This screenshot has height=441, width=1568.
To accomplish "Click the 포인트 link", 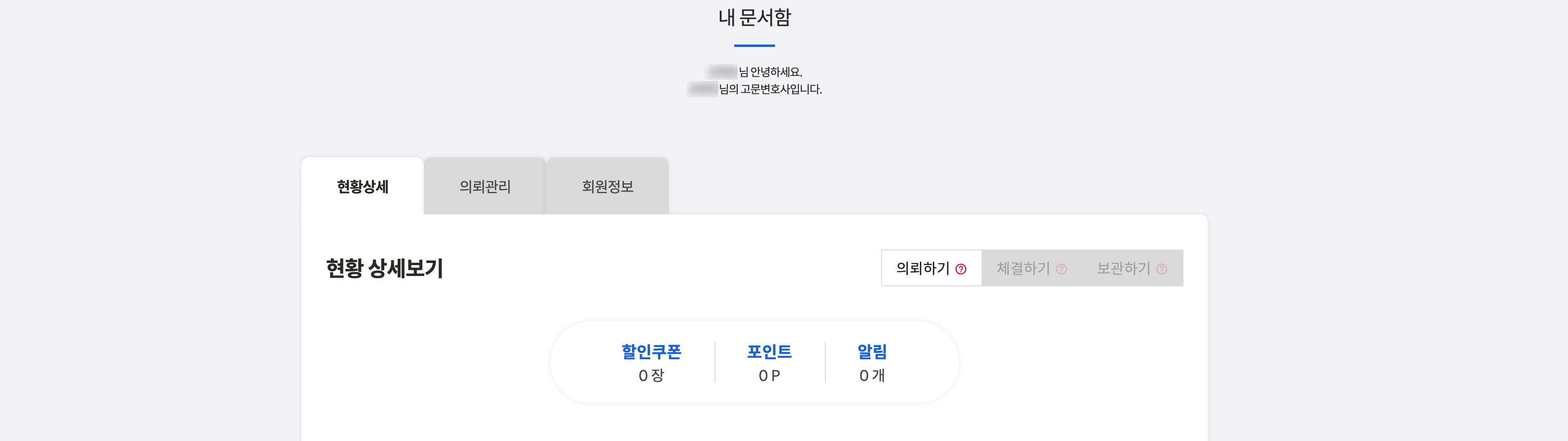I will [x=769, y=352].
